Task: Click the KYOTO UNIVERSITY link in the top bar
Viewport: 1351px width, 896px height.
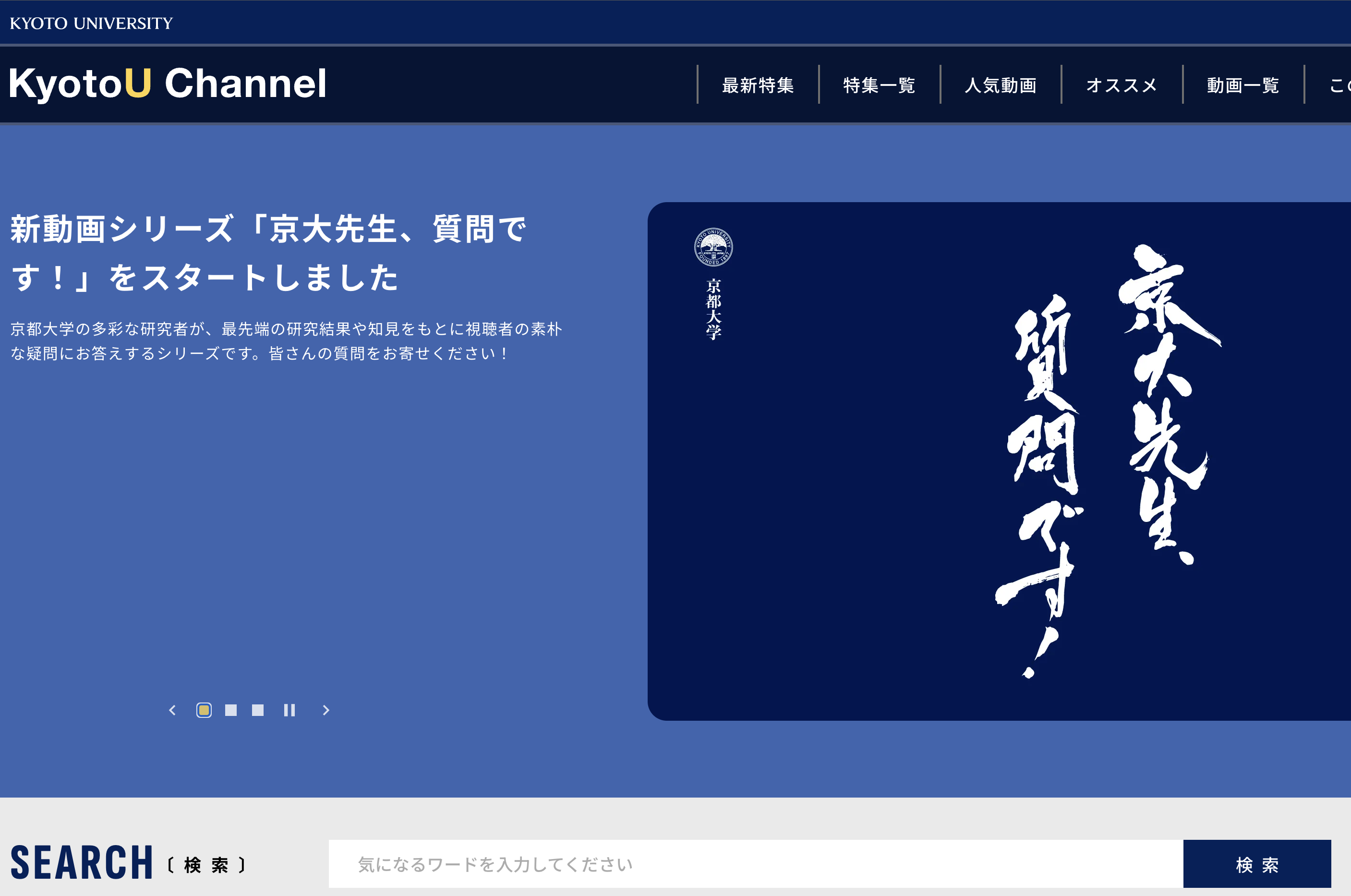Action: point(90,23)
